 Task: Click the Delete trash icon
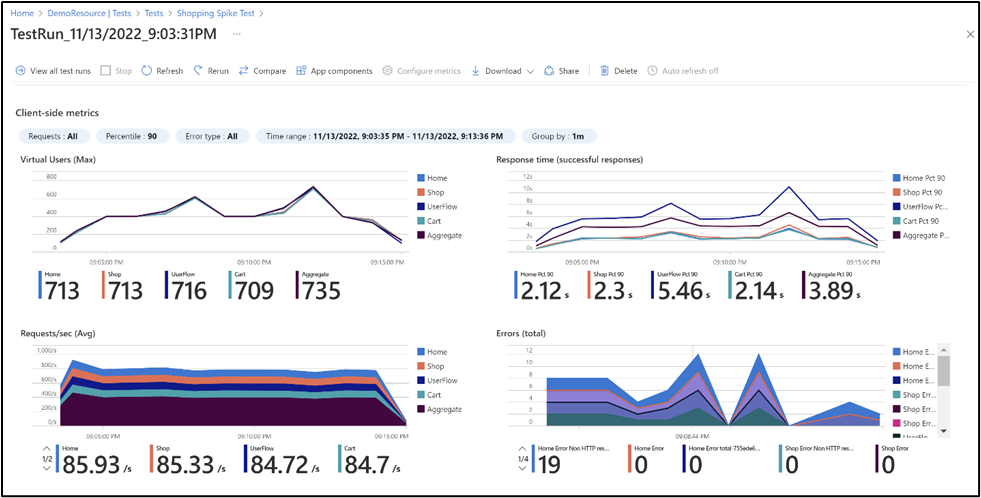point(604,71)
